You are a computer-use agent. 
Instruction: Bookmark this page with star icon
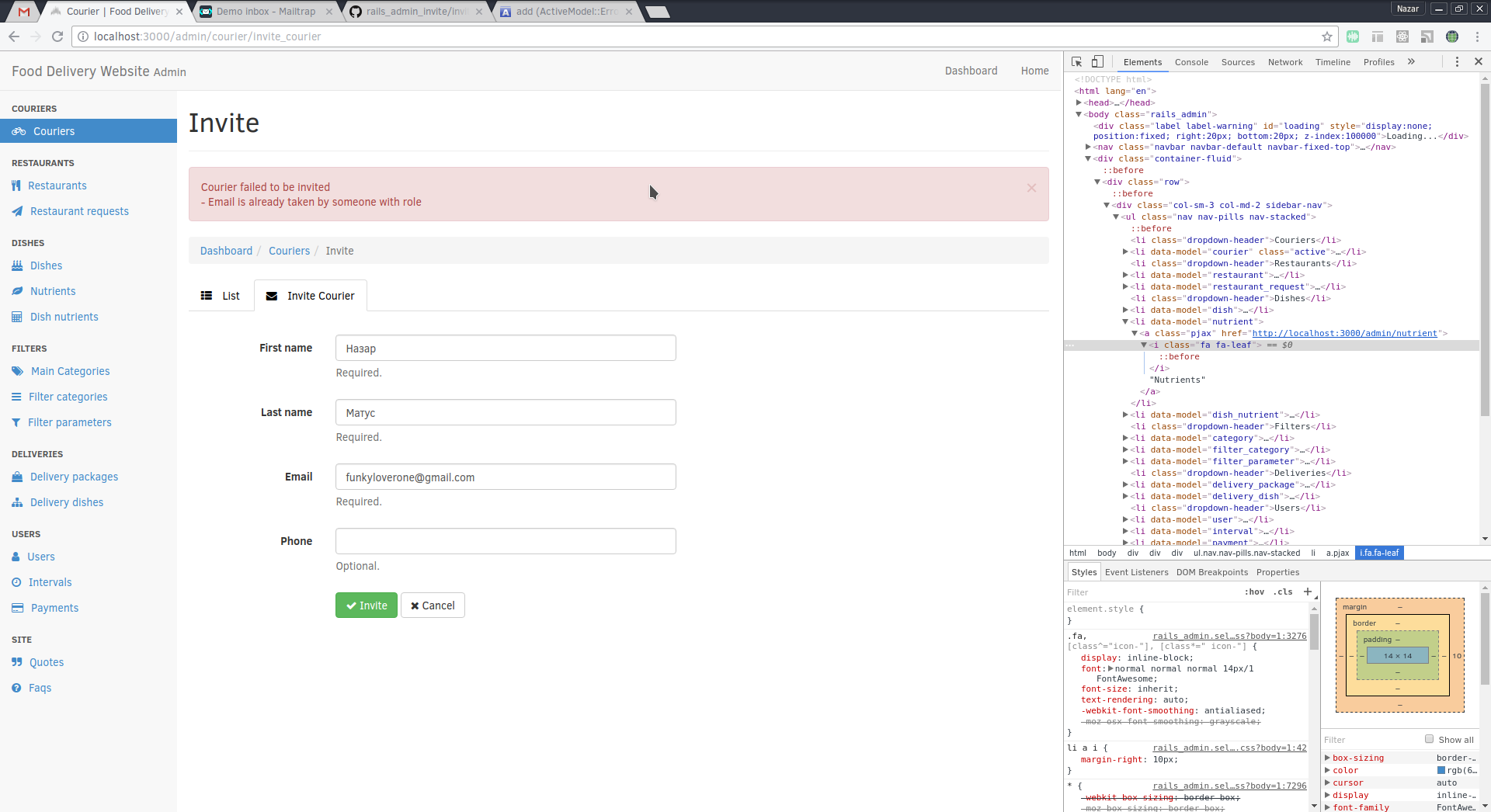[1327, 36]
